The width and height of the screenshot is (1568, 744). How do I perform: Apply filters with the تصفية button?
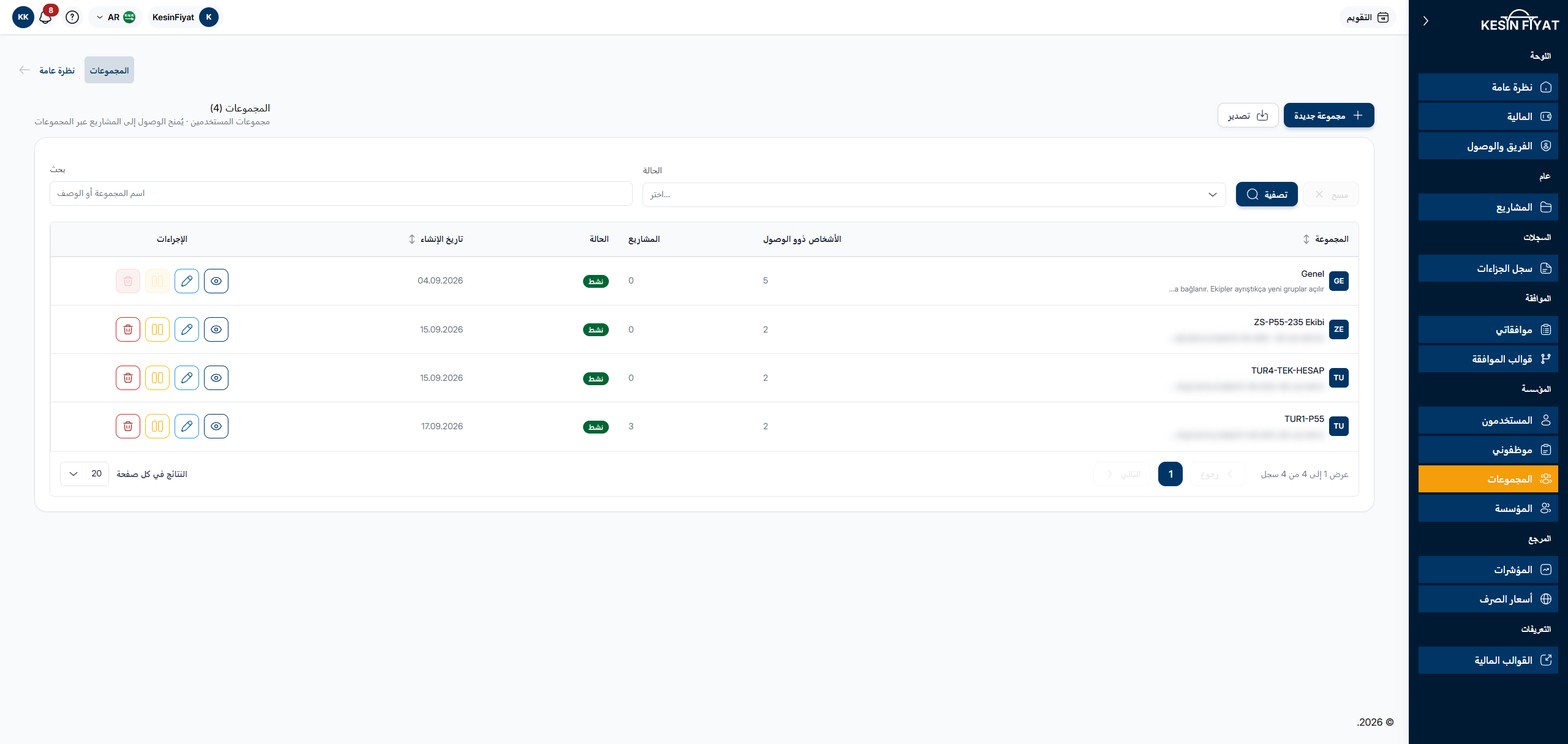(x=1267, y=194)
